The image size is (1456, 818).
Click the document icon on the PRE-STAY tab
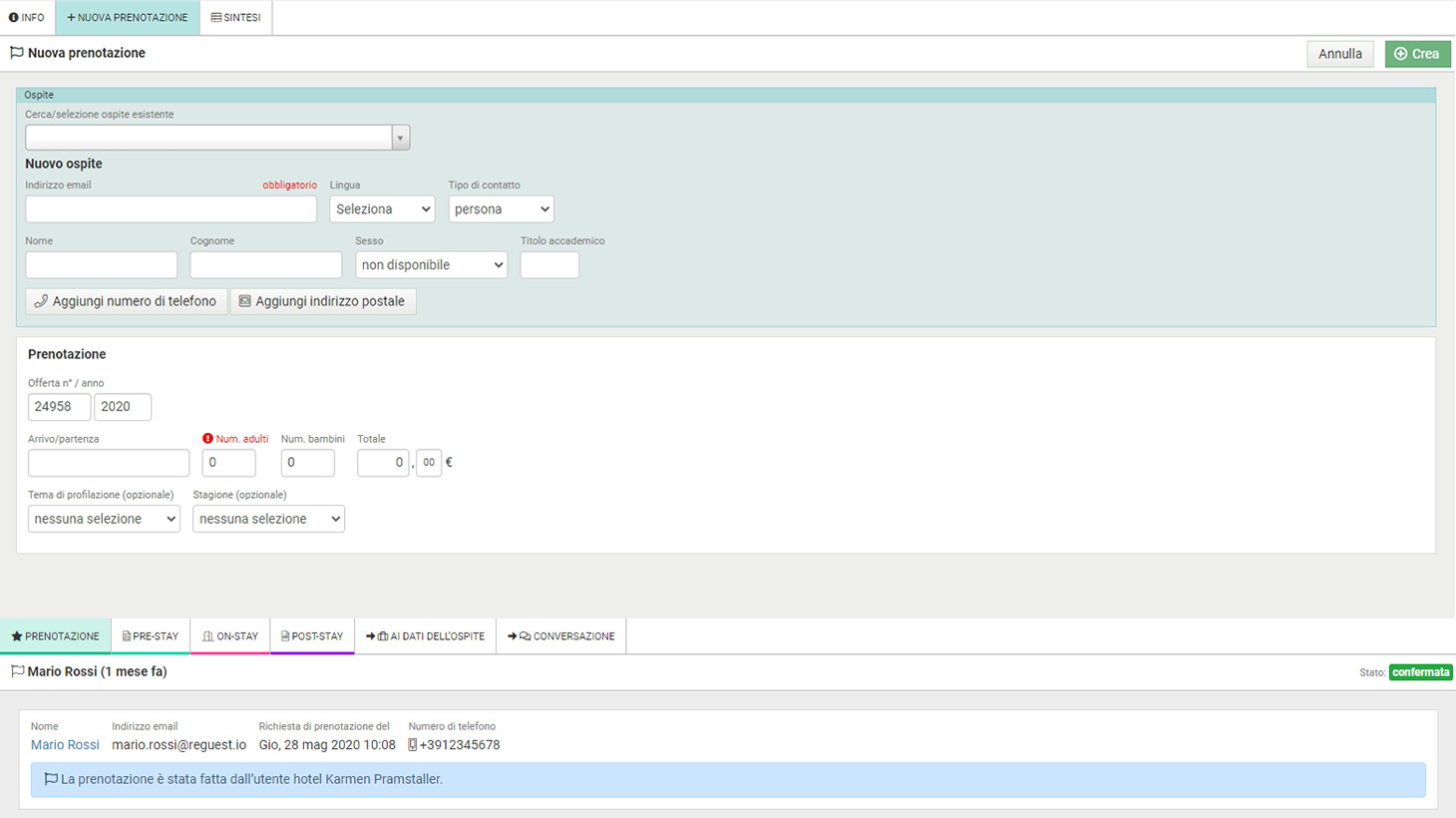[127, 636]
